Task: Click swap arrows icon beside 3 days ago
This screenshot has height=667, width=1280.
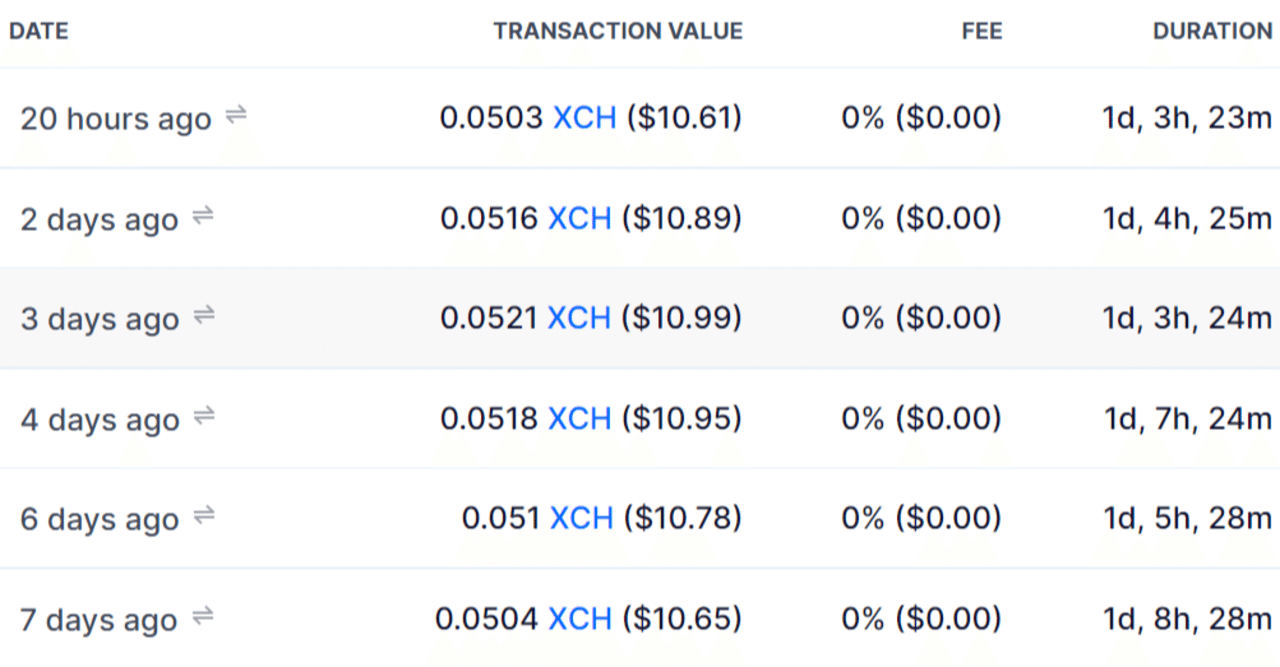Action: [x=204, y=316]
